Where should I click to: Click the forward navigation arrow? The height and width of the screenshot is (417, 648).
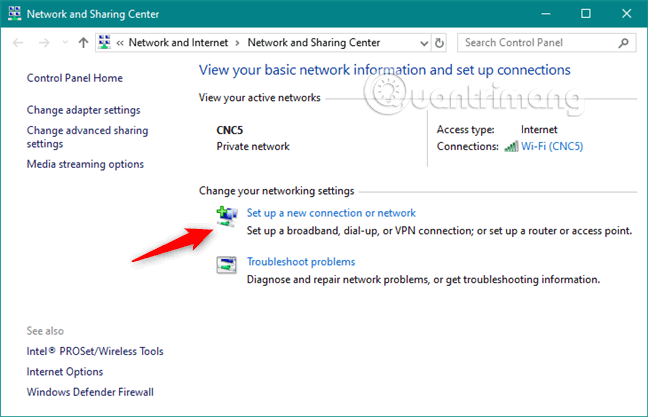coord(44,43)
